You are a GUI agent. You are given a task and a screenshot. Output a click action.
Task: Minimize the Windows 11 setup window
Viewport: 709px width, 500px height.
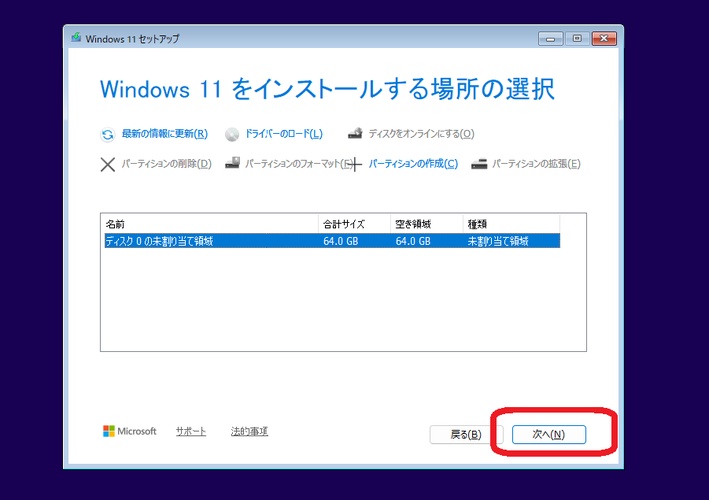[550, 39]
